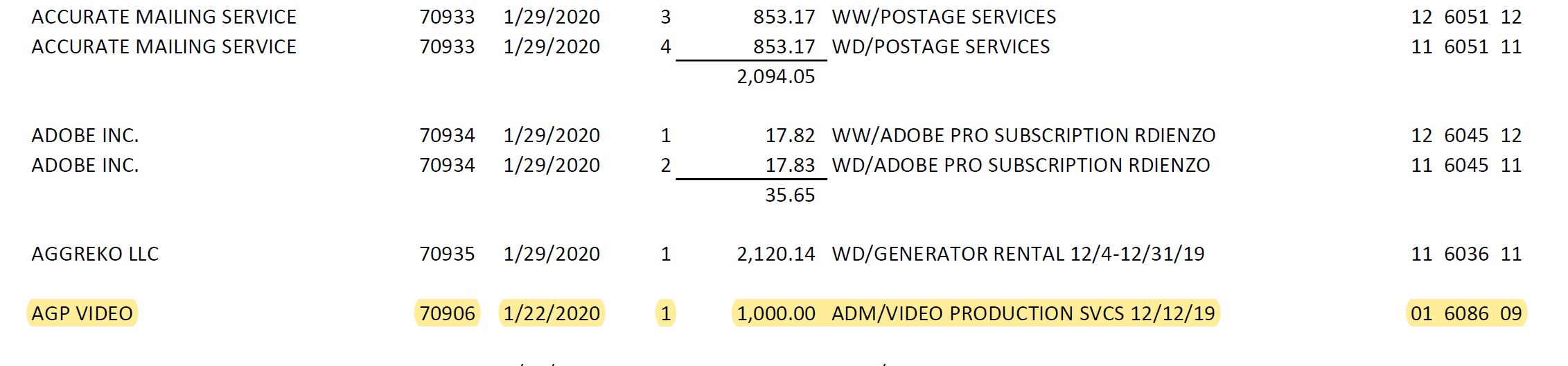Select account code 12 6051 12
Screen dimensions: 1568x366
1466,17
